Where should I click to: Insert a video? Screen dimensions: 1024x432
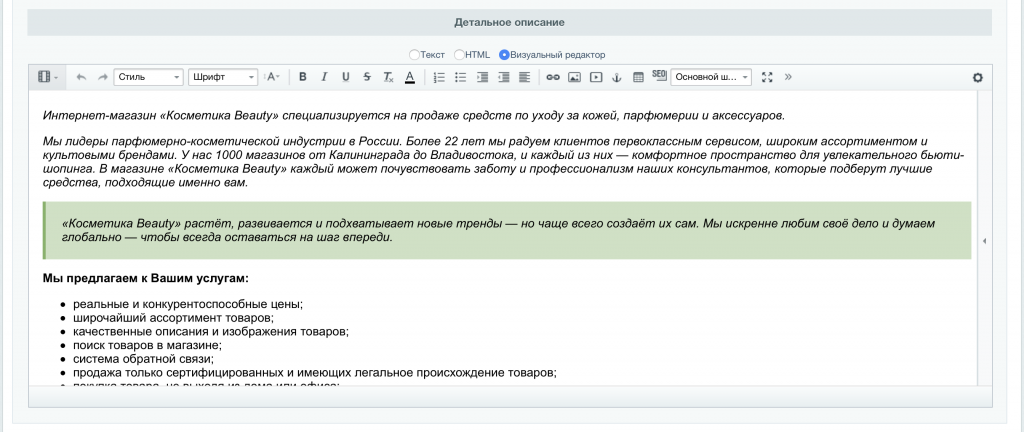pyautogui.click(x=596, y=77)
